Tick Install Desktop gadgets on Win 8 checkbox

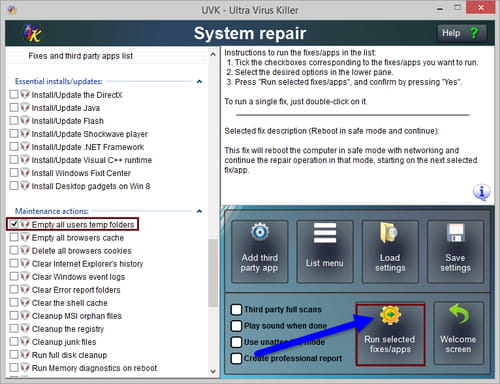click(x=14, y=186)
